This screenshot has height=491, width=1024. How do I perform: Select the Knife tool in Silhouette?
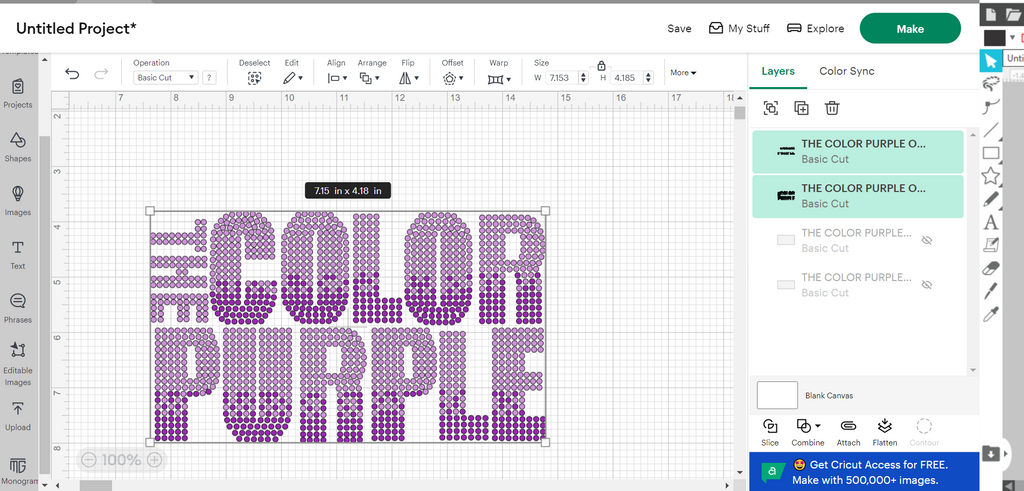[x=991, y=291]
